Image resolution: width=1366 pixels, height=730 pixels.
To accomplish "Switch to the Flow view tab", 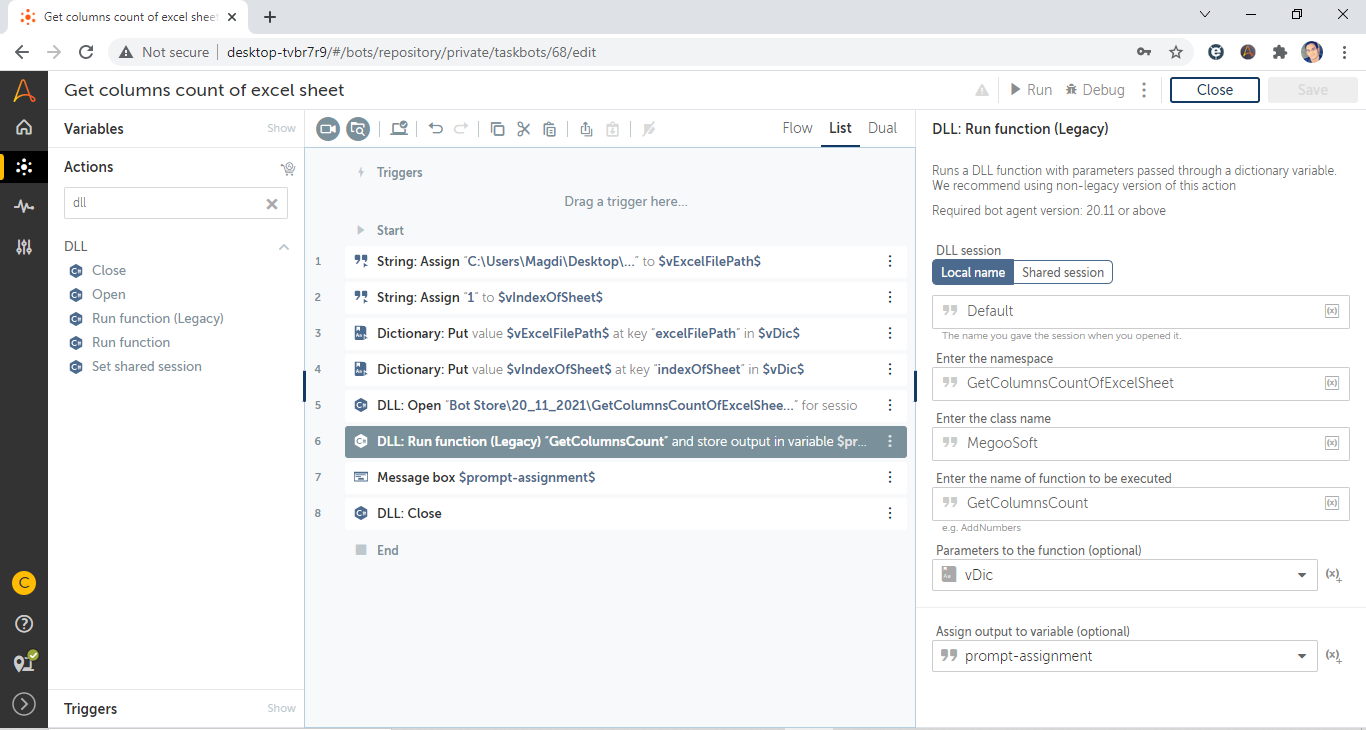I will tap(797, 128).
